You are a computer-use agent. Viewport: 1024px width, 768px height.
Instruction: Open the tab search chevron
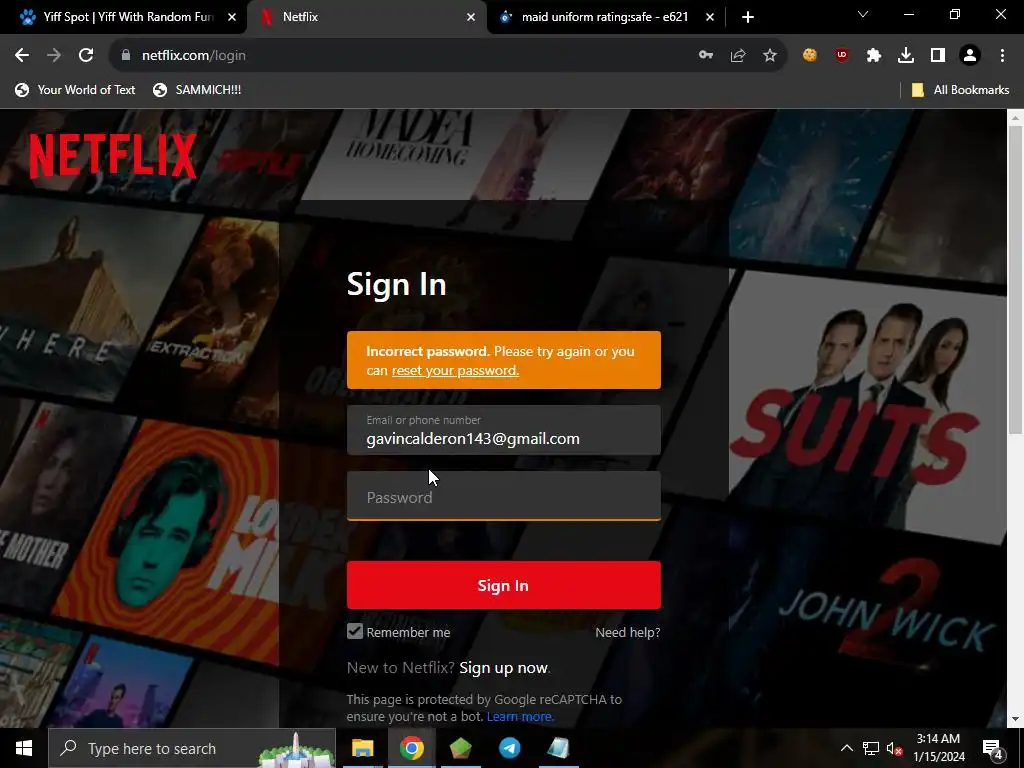click(x=863, y=14)
